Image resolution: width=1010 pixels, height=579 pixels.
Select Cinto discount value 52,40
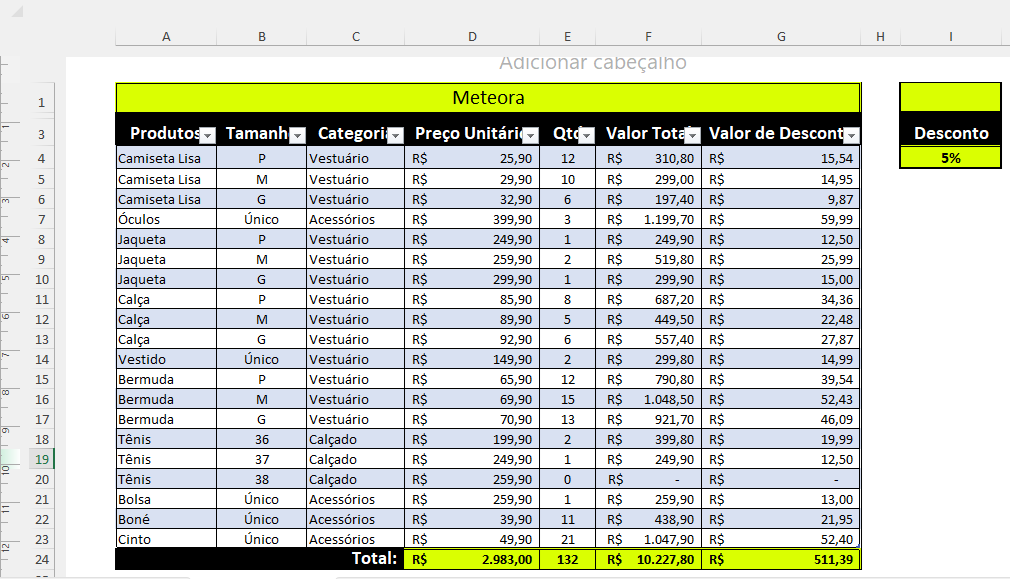(781, 539)
